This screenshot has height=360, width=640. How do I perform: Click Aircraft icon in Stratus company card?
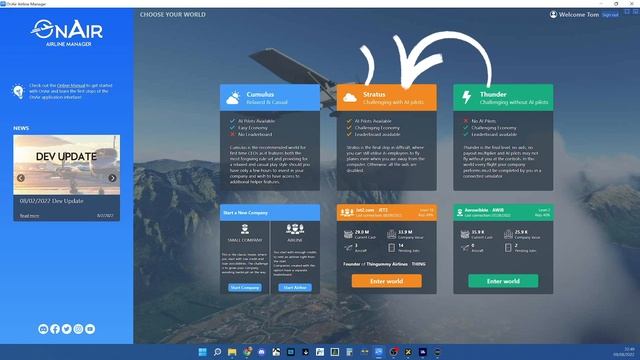(x=348, y=247)
